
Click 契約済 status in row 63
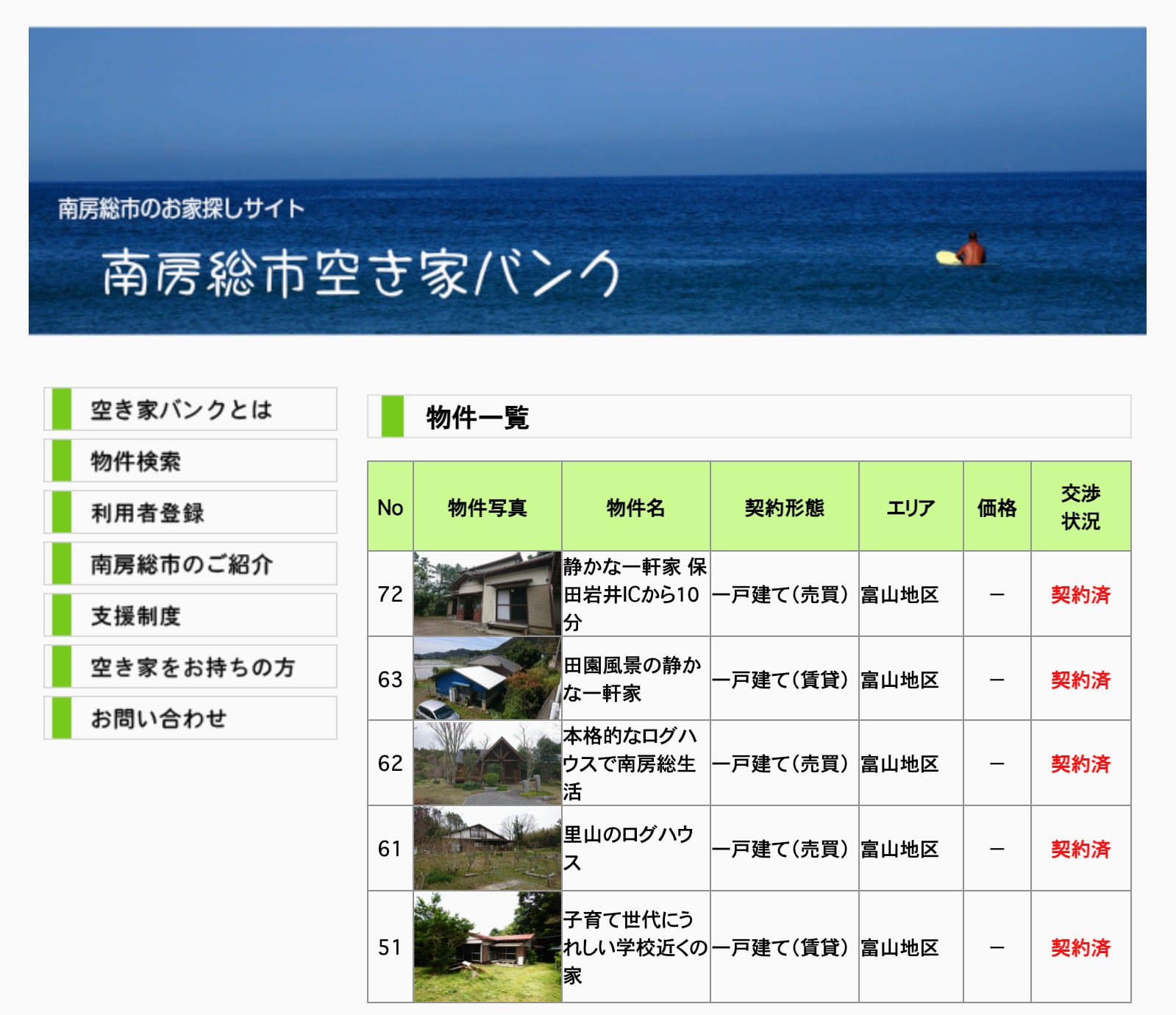pos(1080,680)
